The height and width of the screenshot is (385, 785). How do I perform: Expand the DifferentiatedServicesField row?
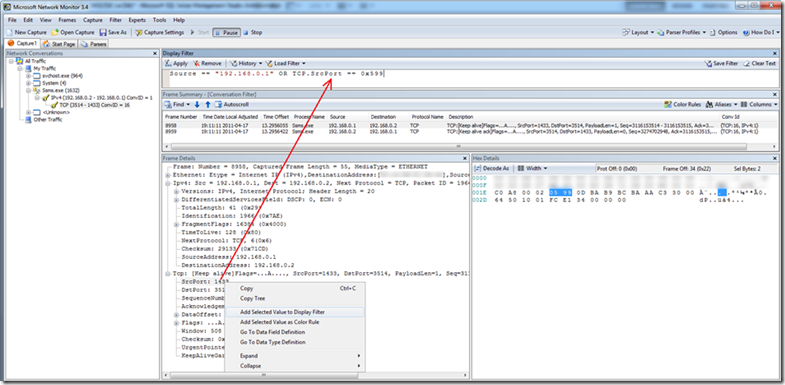pos(177,200)
